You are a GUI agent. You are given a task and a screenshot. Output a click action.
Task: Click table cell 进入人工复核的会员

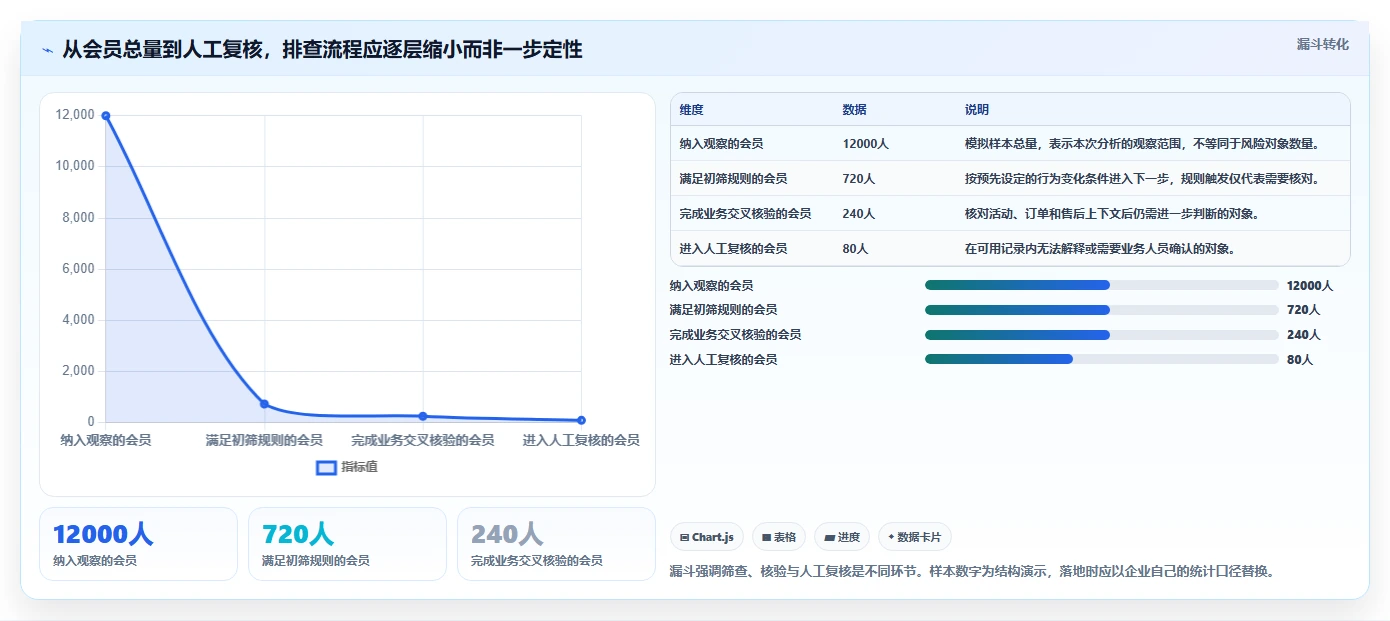pyautogui.click(x=733, y=249)
